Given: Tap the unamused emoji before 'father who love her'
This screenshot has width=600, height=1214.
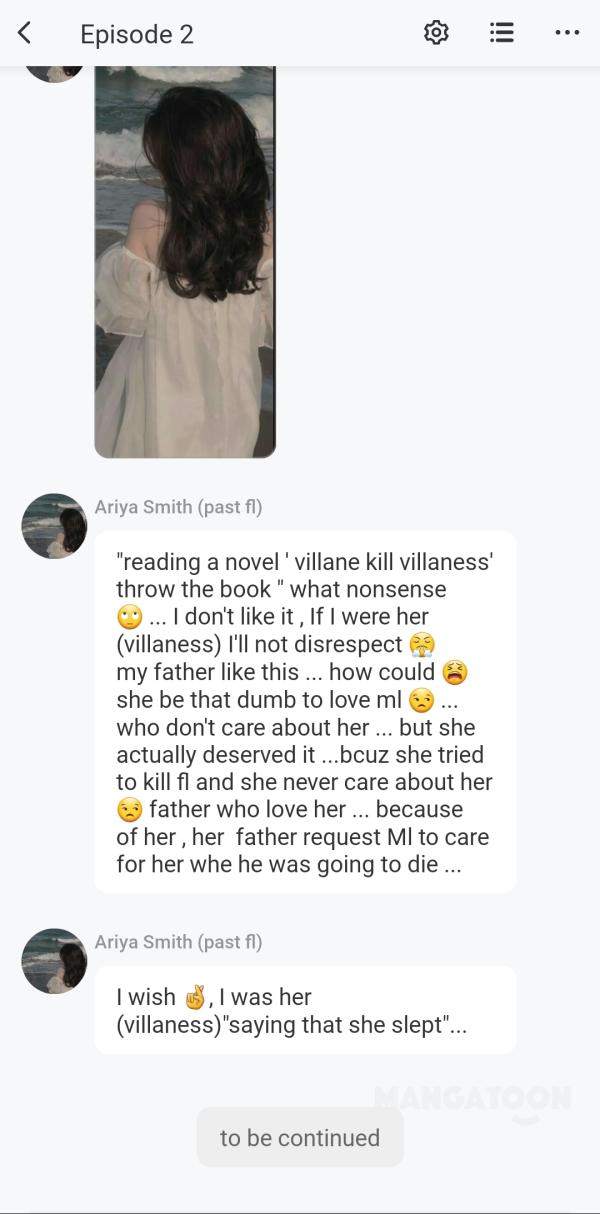Looking at the screenshot, I should 129,809.
